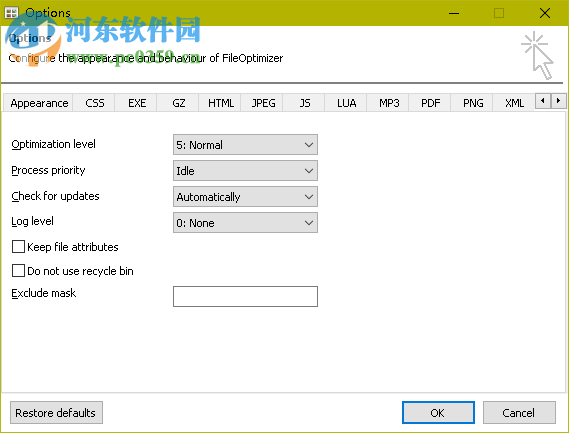Select the JPEG tab
This screenshot has height=433, width=569.
pyautogui.click(x=263, y=103)
